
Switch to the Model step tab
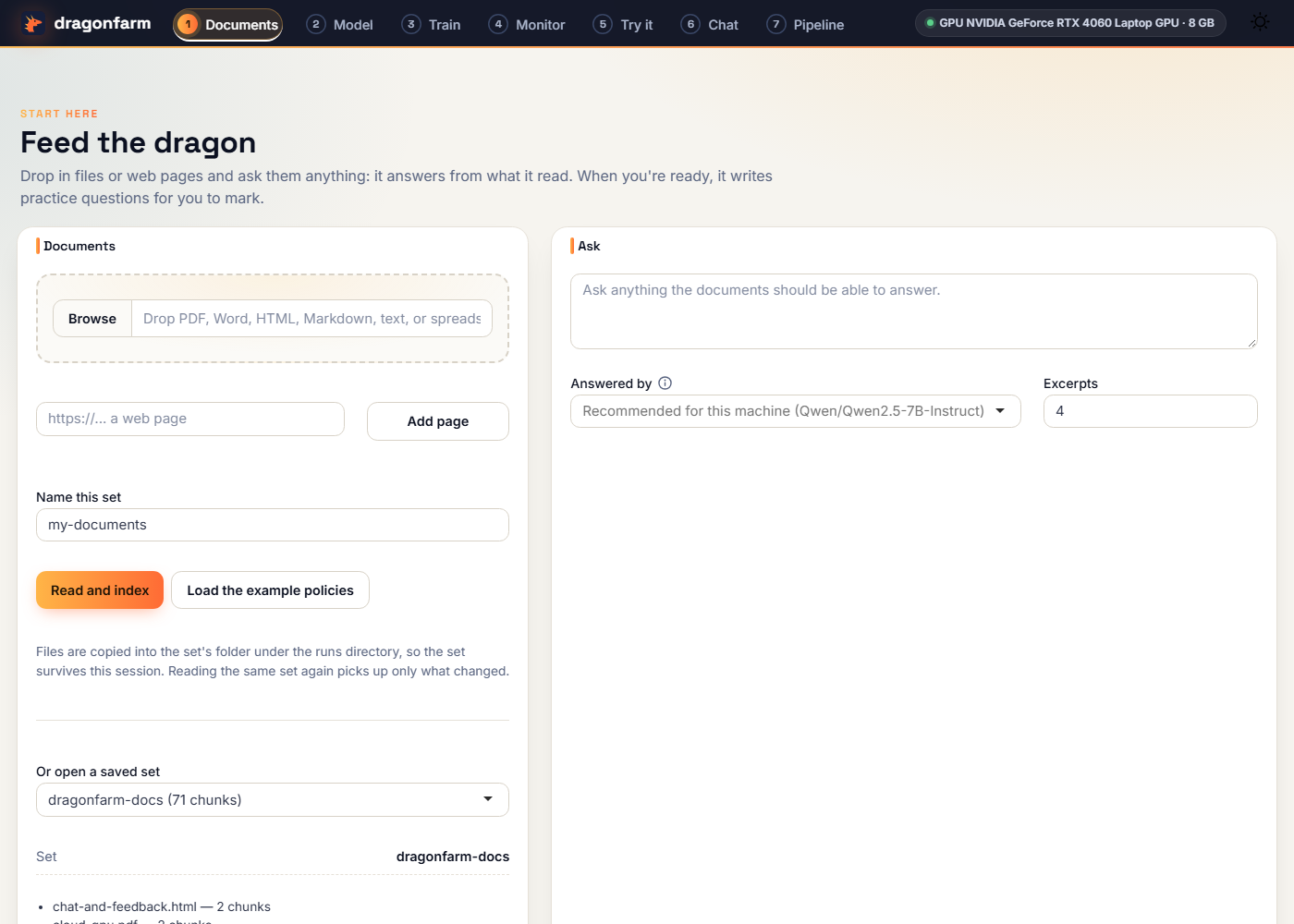[x=340, y=24]
